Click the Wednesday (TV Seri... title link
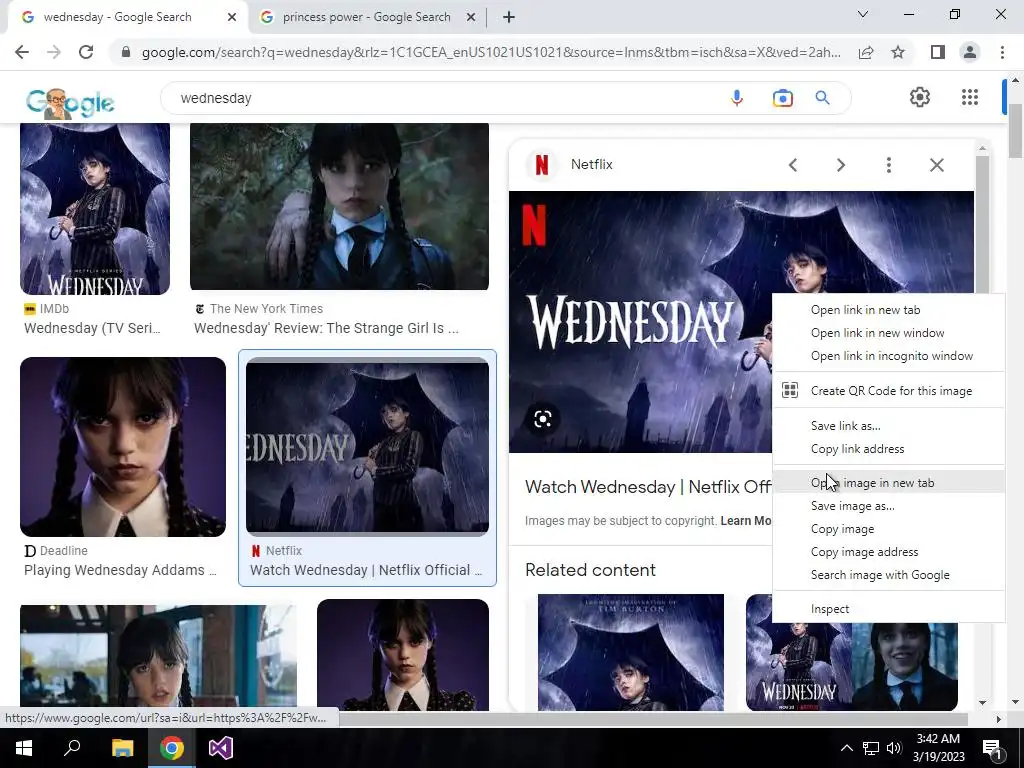1024x768 pixels. 92,328
